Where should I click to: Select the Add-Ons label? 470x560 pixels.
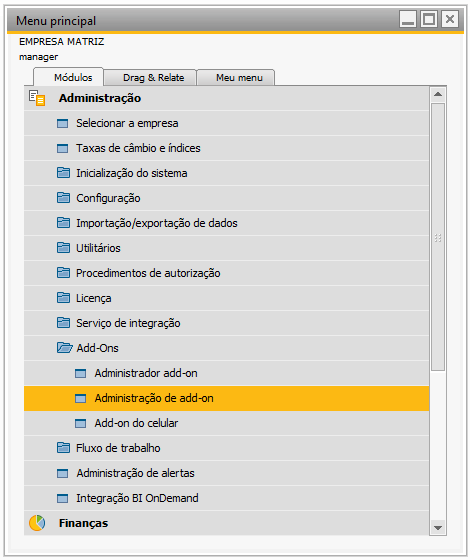point(97,348)
